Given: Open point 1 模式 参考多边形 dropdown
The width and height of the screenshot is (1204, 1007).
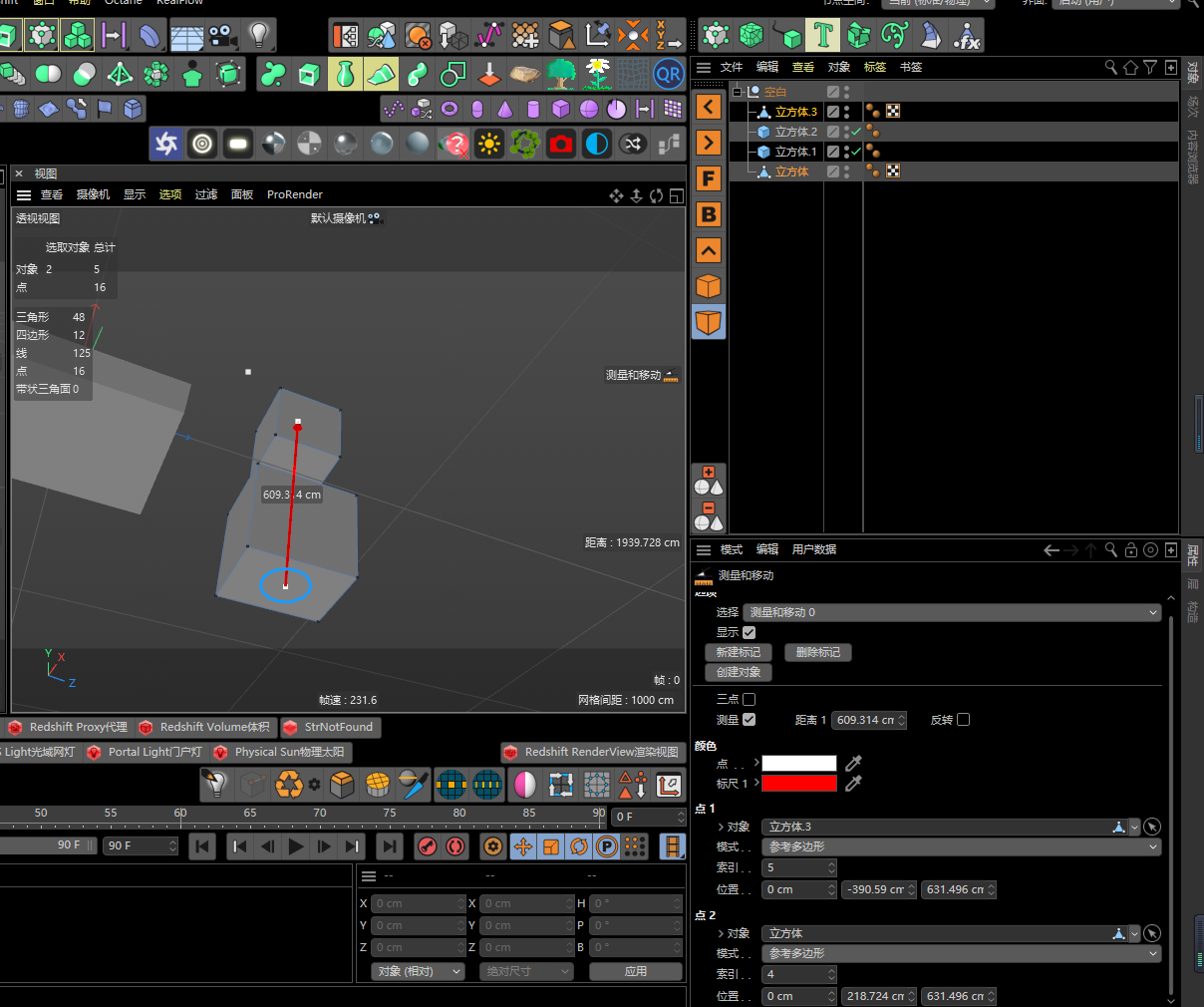Looking at the screenshot, I should click(962, 846).
